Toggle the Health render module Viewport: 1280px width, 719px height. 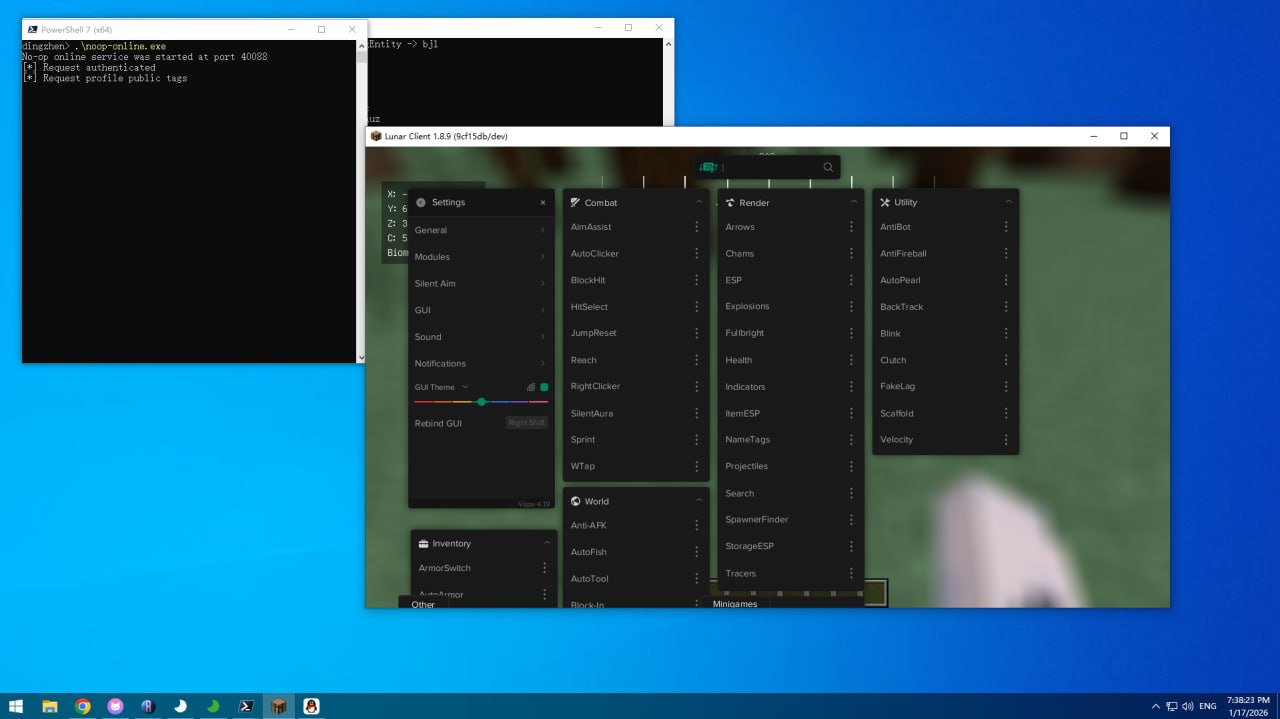tap(739, 360)
